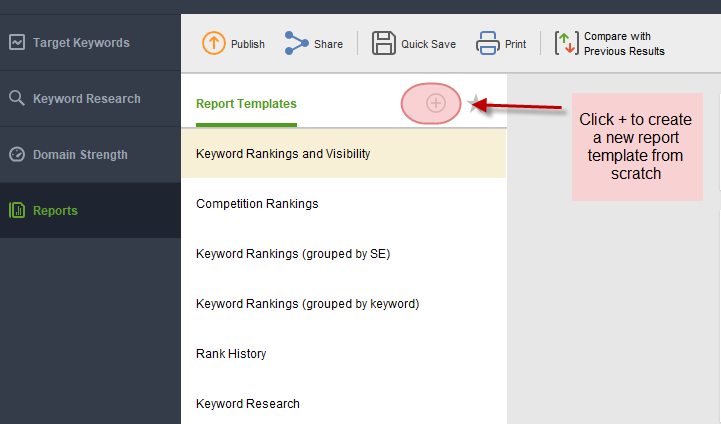This screenshot has height=424, width=721.
Task: Click the Quick Save floppy disk icon
Action: click(383, 43)
